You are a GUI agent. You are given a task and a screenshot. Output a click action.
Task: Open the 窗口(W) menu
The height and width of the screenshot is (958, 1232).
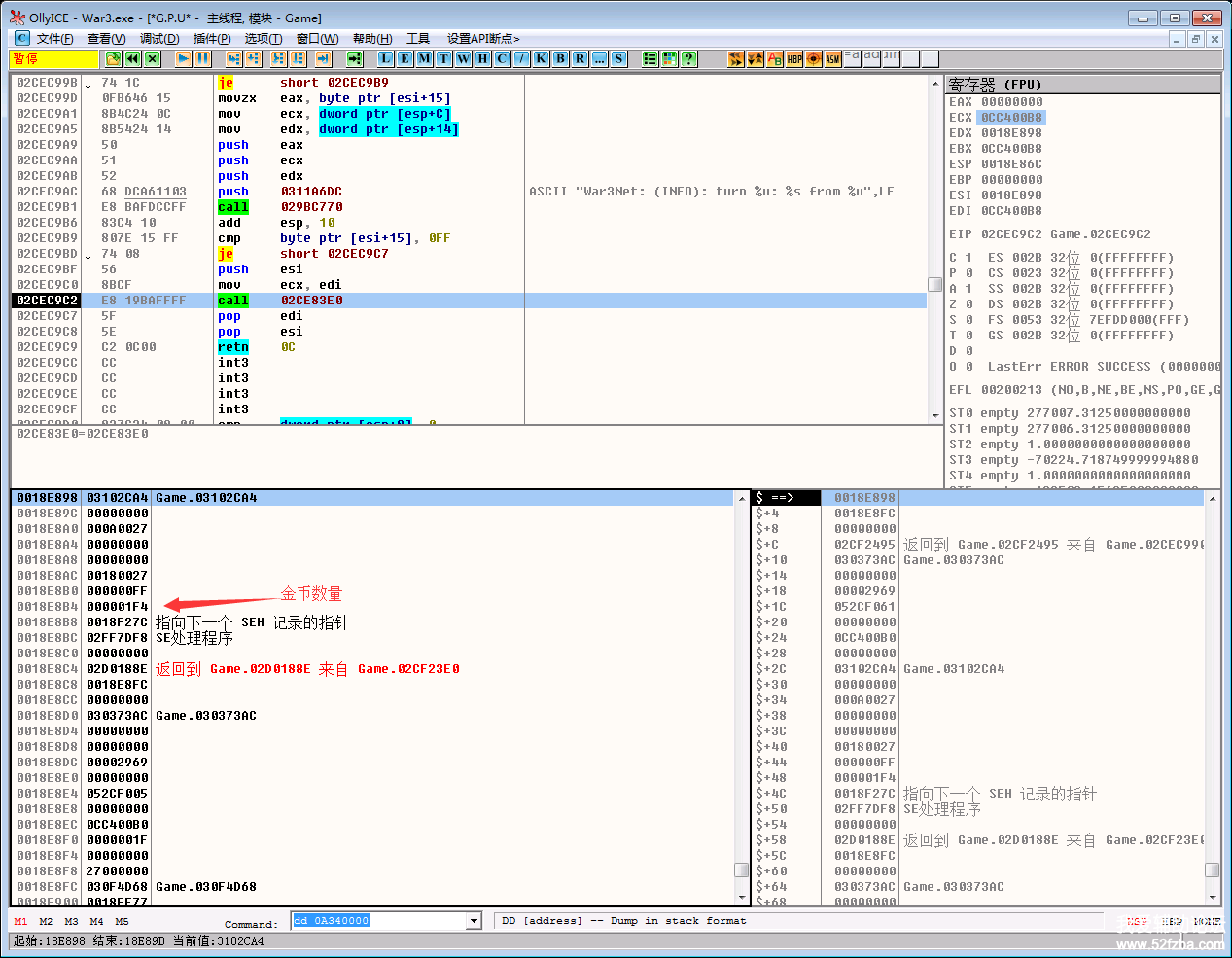click(x=318, y=38)
